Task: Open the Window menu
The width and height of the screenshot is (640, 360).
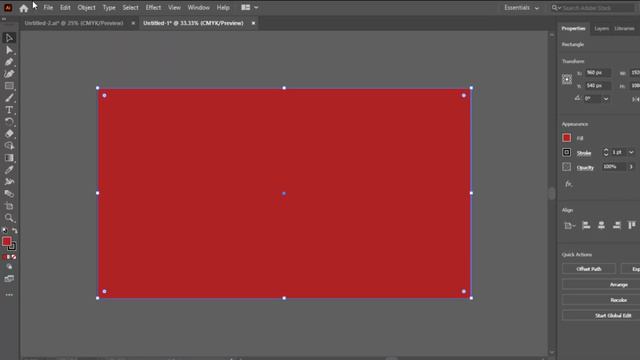Action: [x=198, y=7]
